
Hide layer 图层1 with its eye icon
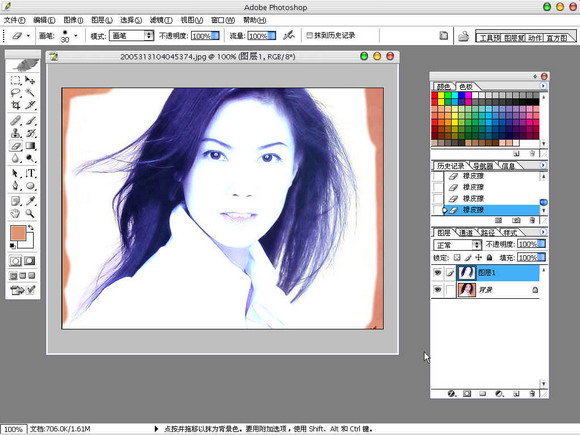[x=438, y=273]
